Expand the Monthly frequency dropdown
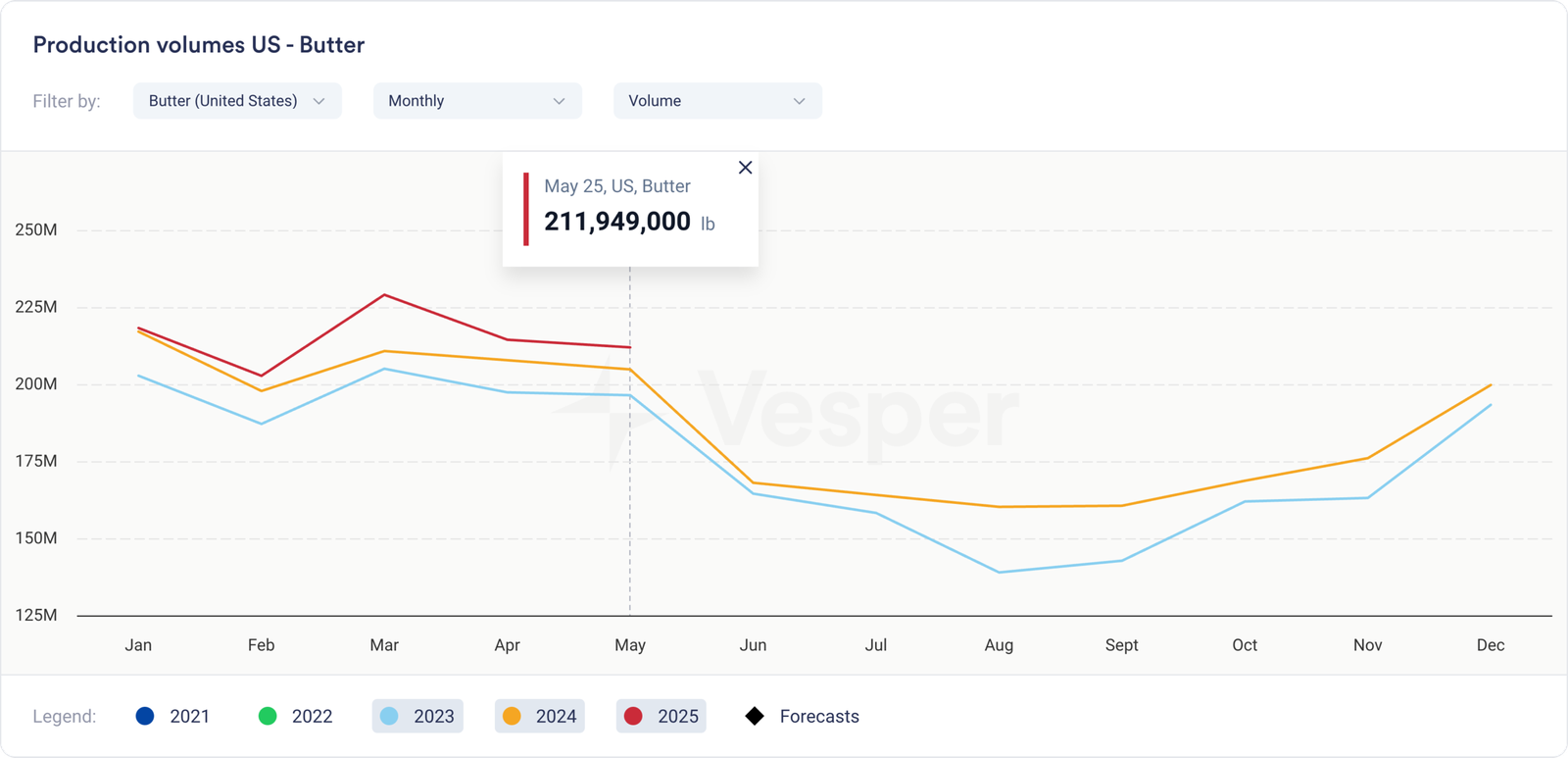 pos(477,101)
